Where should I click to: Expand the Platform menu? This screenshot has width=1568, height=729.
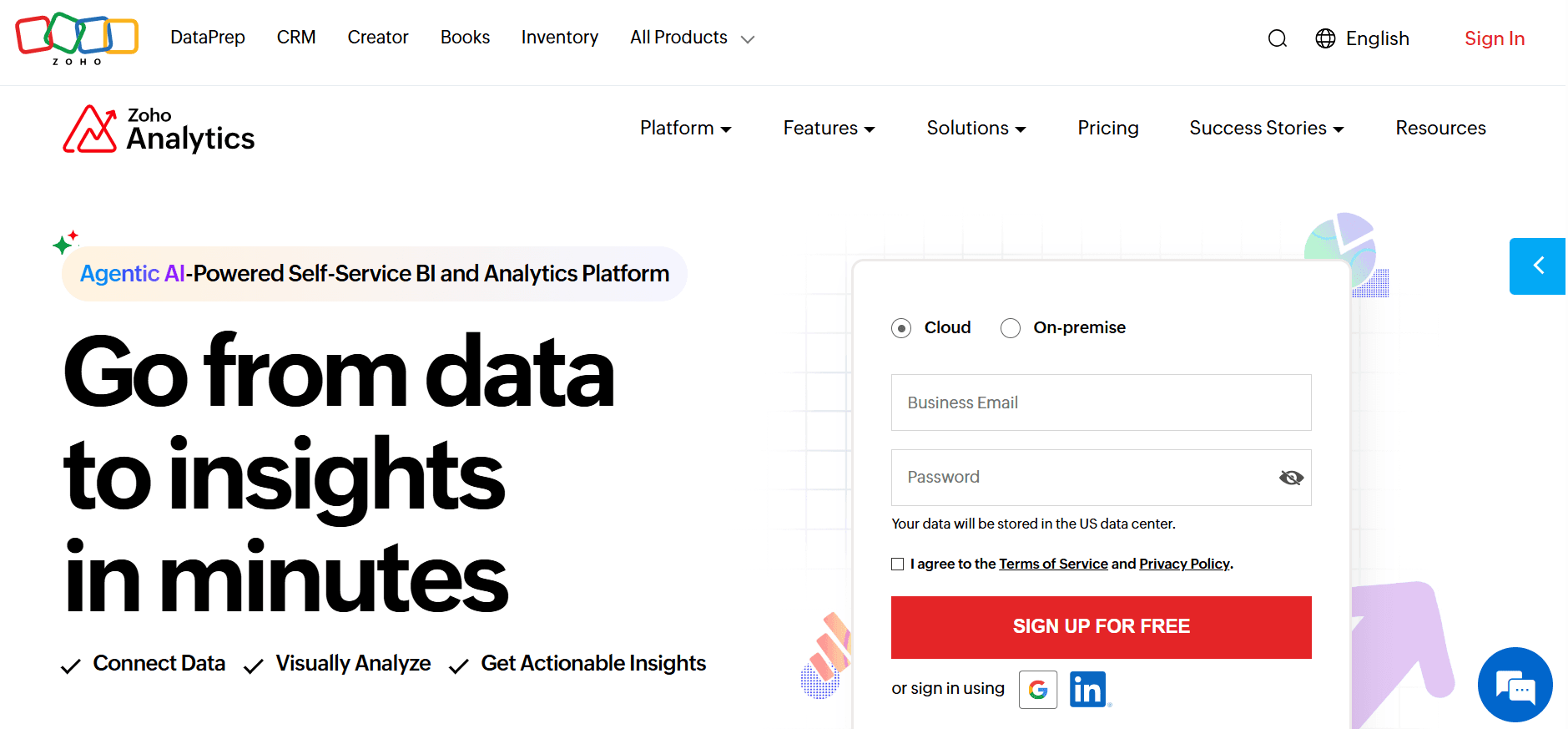pos(685,128)
